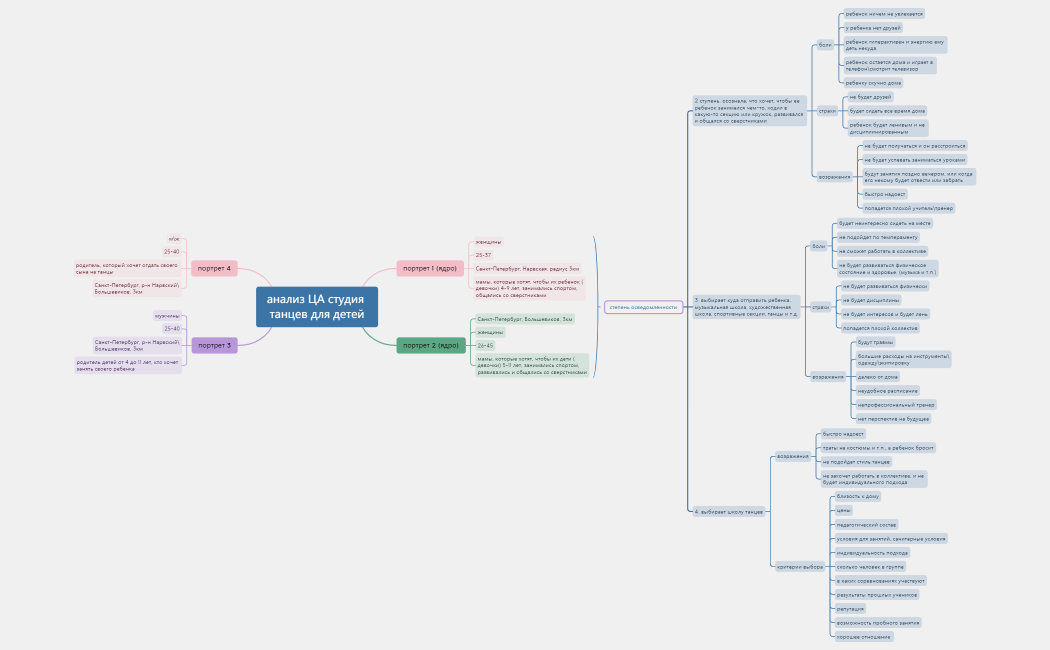Click the 'попадется плохой учитель/тренер' node
The height and width of the screenshot is (650, 1050).
908,208
